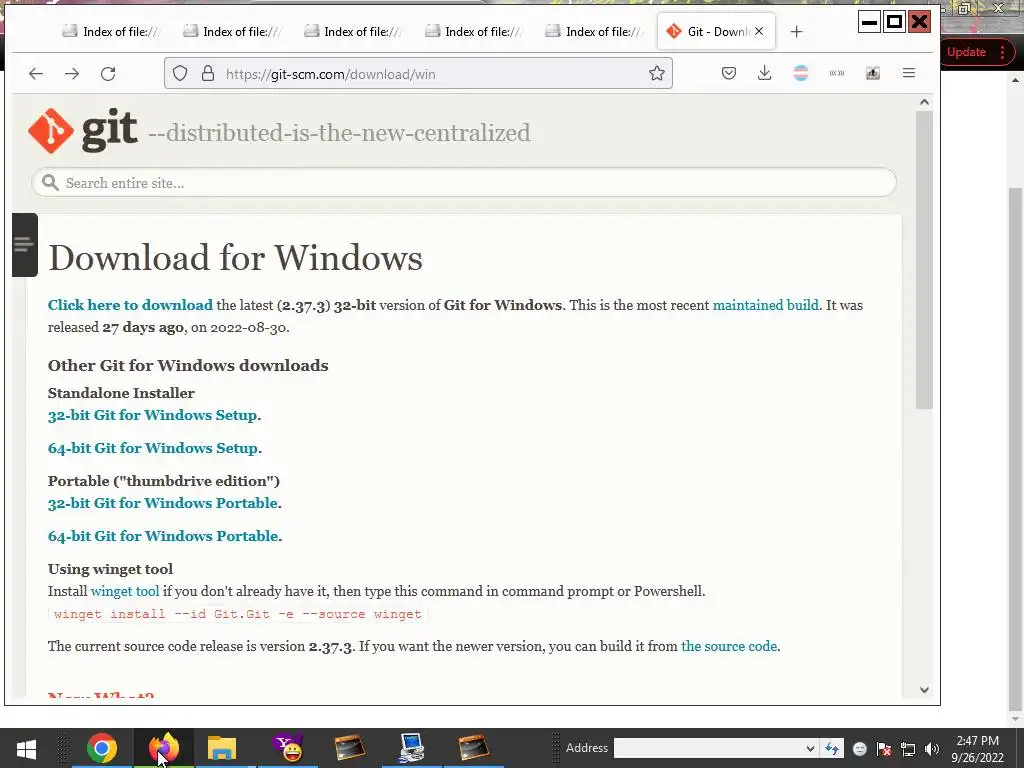The width and height of the screenshot is (1024, 768).
Task: Go back with the browser back arrow
Action: coord(36,74)
